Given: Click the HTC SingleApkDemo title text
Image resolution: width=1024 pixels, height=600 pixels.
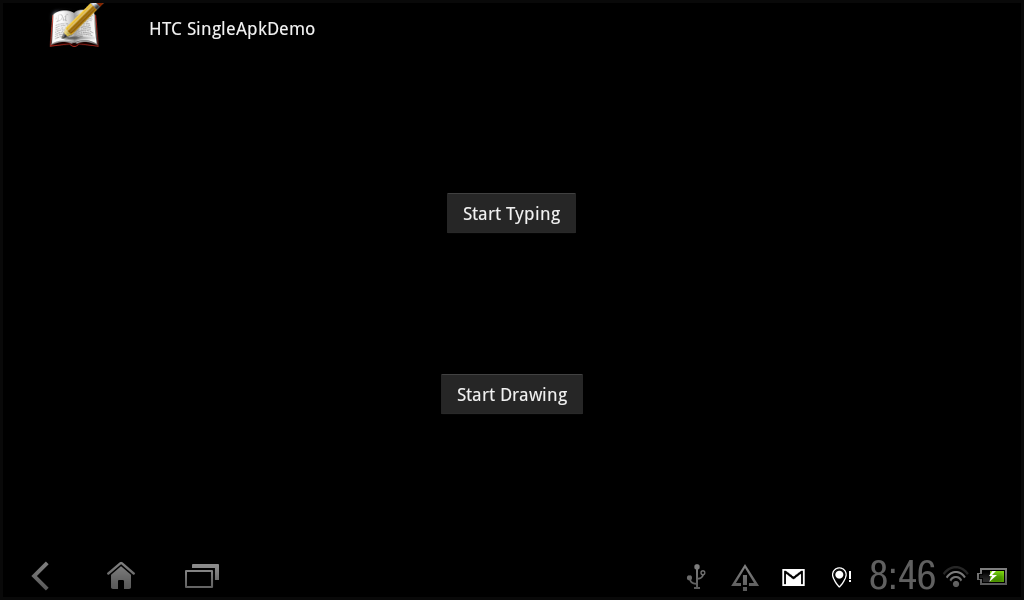Looking at the screenshot, I should click(x=232, y=29).
